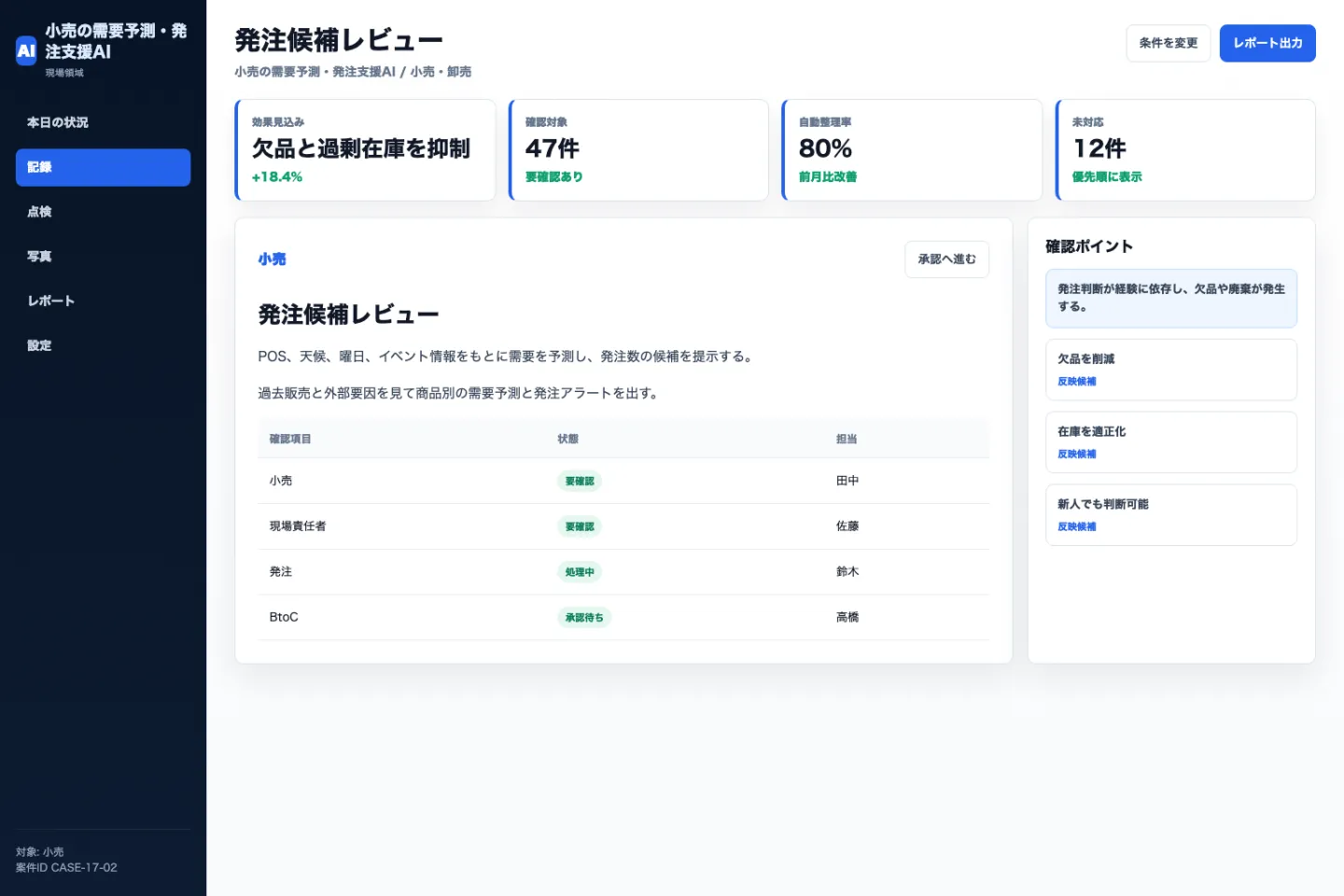1344x896 pixels.
Task: Click the 要確認 badge in 小売 row
Action: (580, 482)
